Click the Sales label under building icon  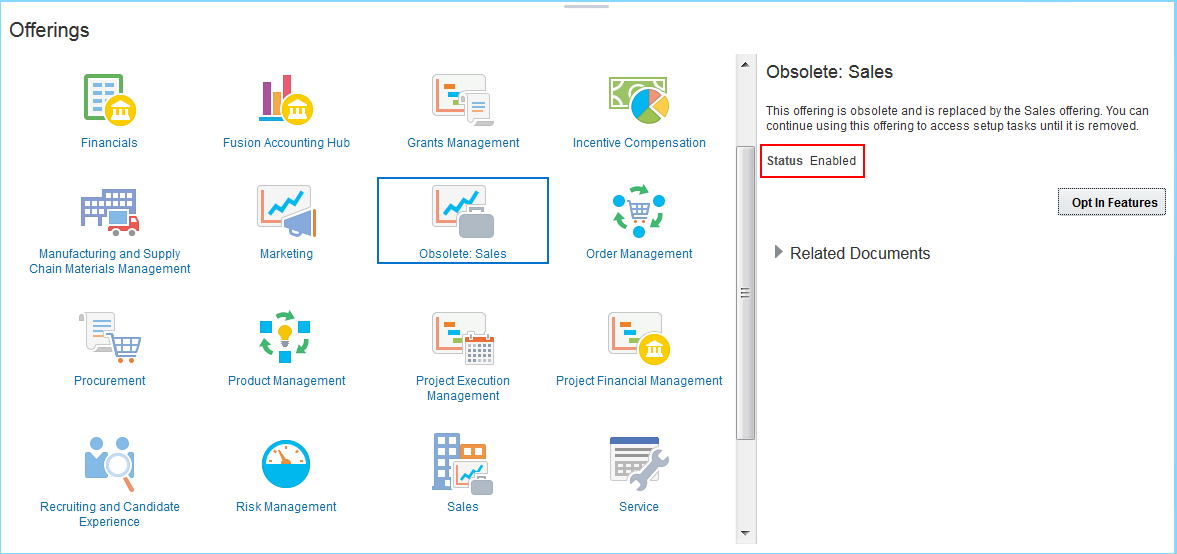(x=462, y=507)
